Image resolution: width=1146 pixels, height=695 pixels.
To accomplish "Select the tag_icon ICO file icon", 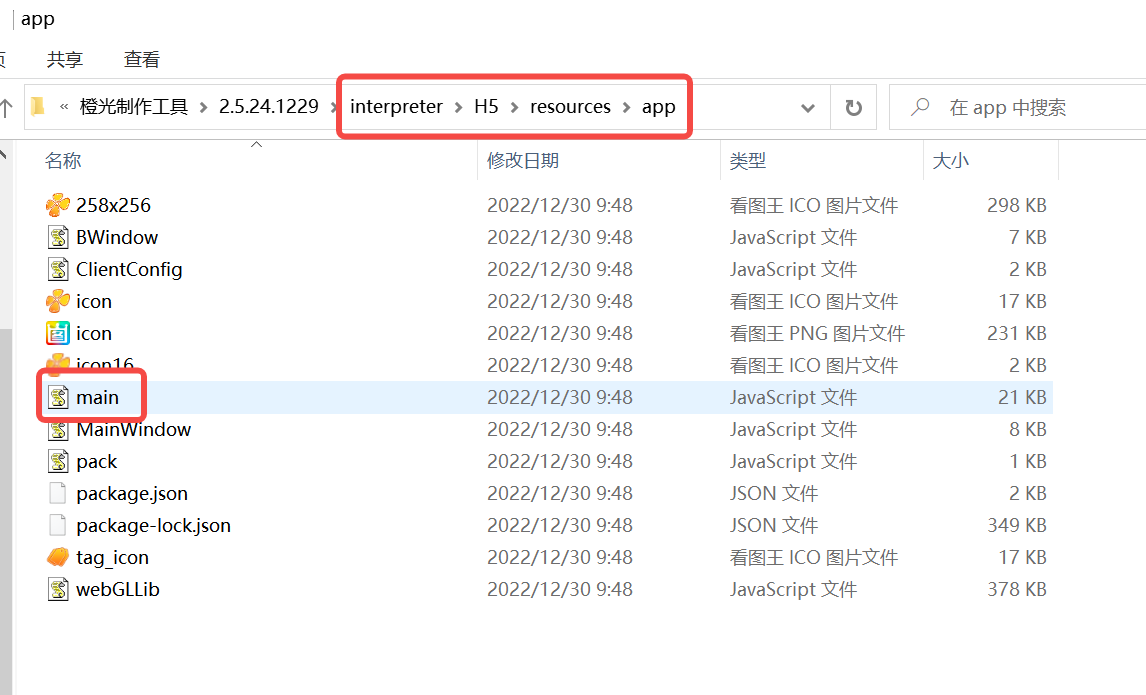I will [58, 557].
